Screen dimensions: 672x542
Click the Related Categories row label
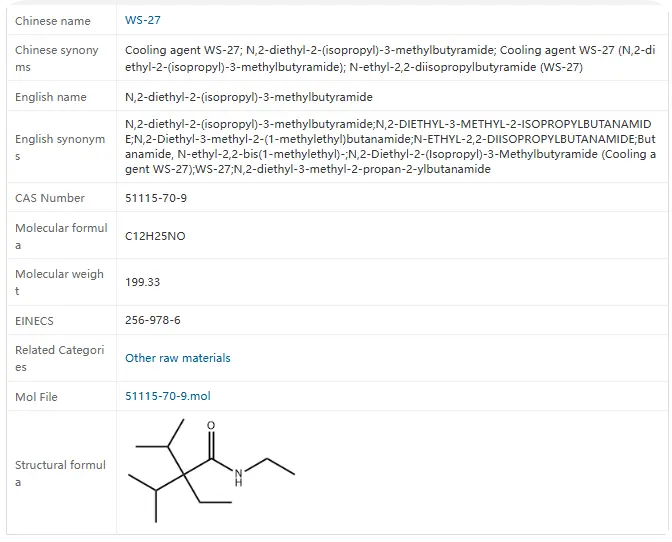59,358
